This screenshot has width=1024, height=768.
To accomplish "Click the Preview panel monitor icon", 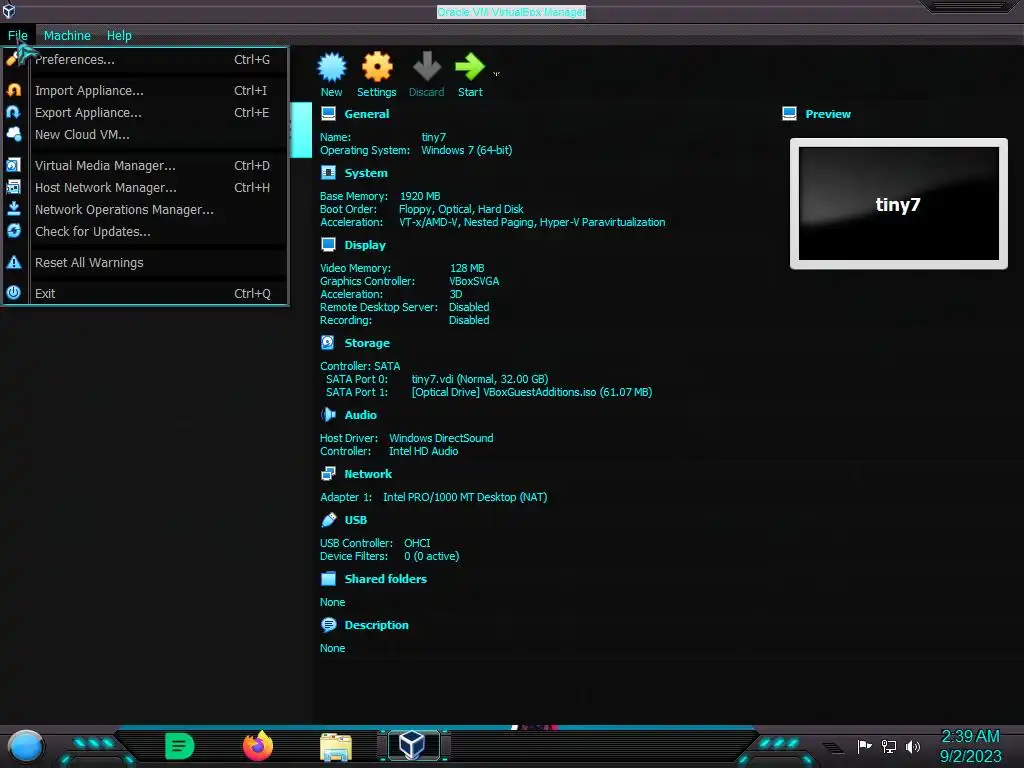I will (x=790, y=114).
